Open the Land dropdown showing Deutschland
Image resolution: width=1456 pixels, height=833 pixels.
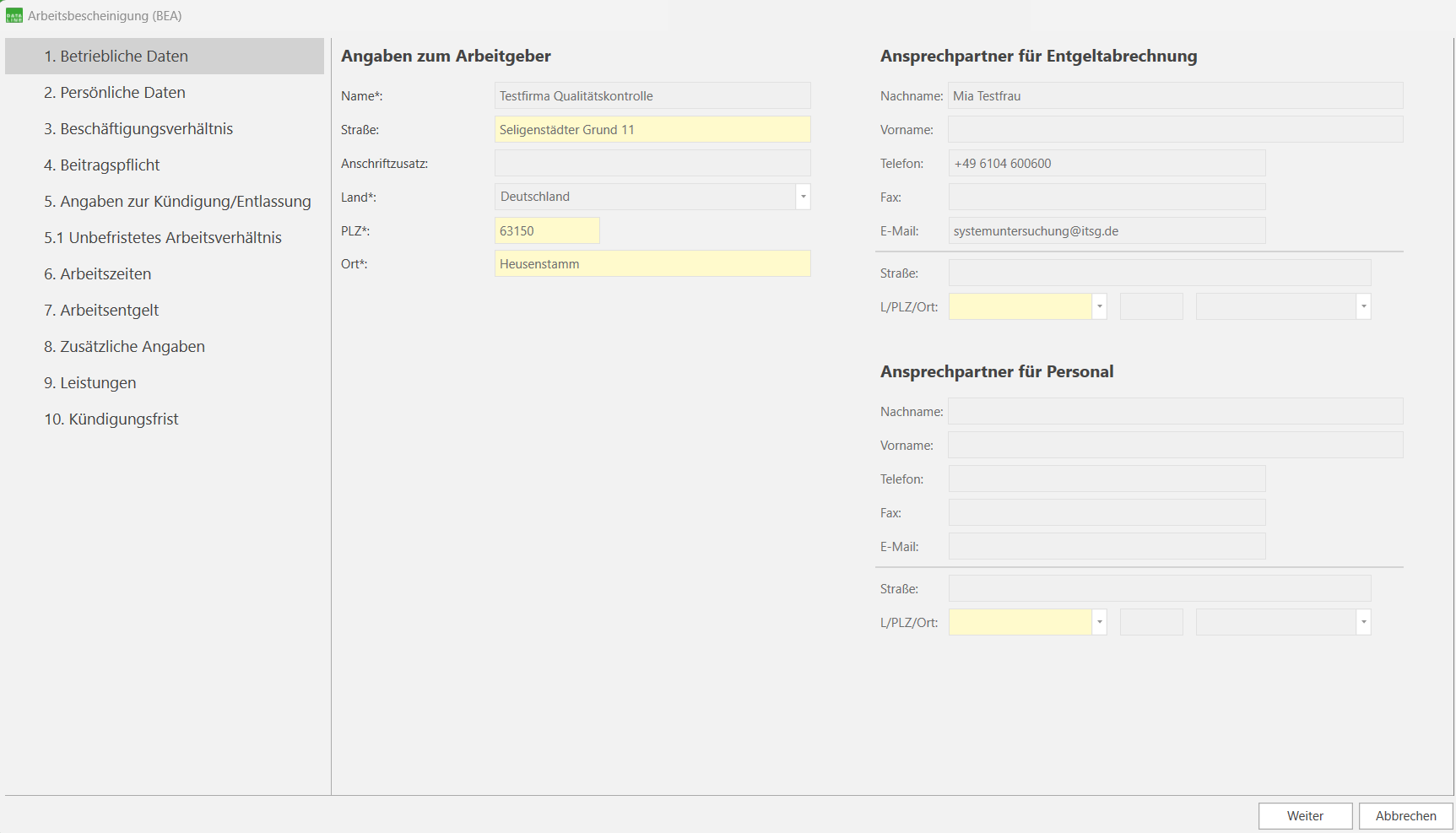pos(803,197)
